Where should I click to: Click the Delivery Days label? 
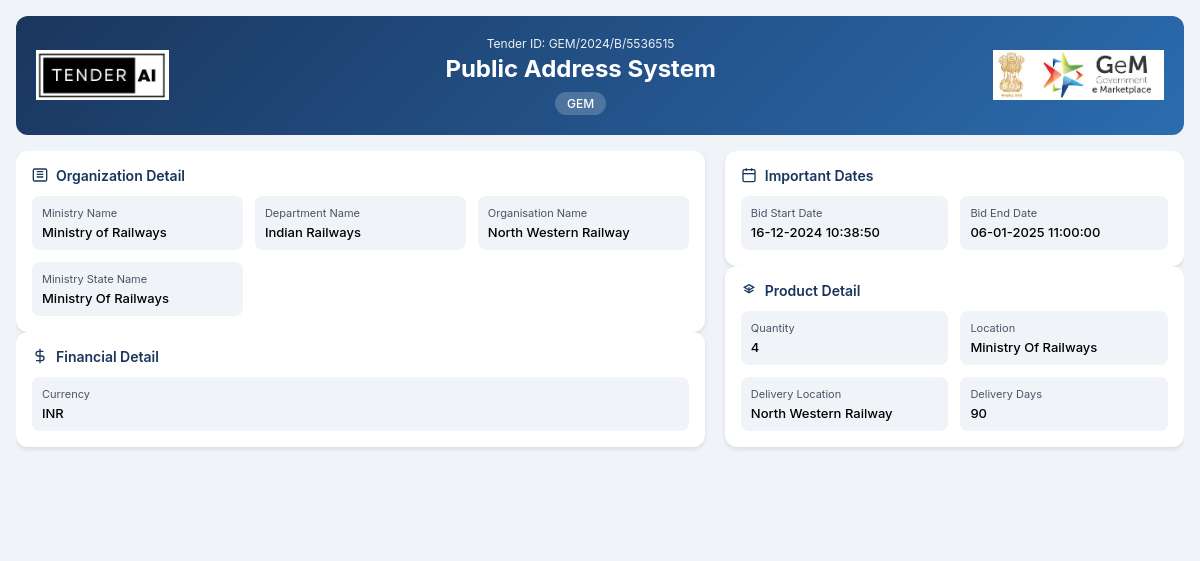[x=1006, y=394]
